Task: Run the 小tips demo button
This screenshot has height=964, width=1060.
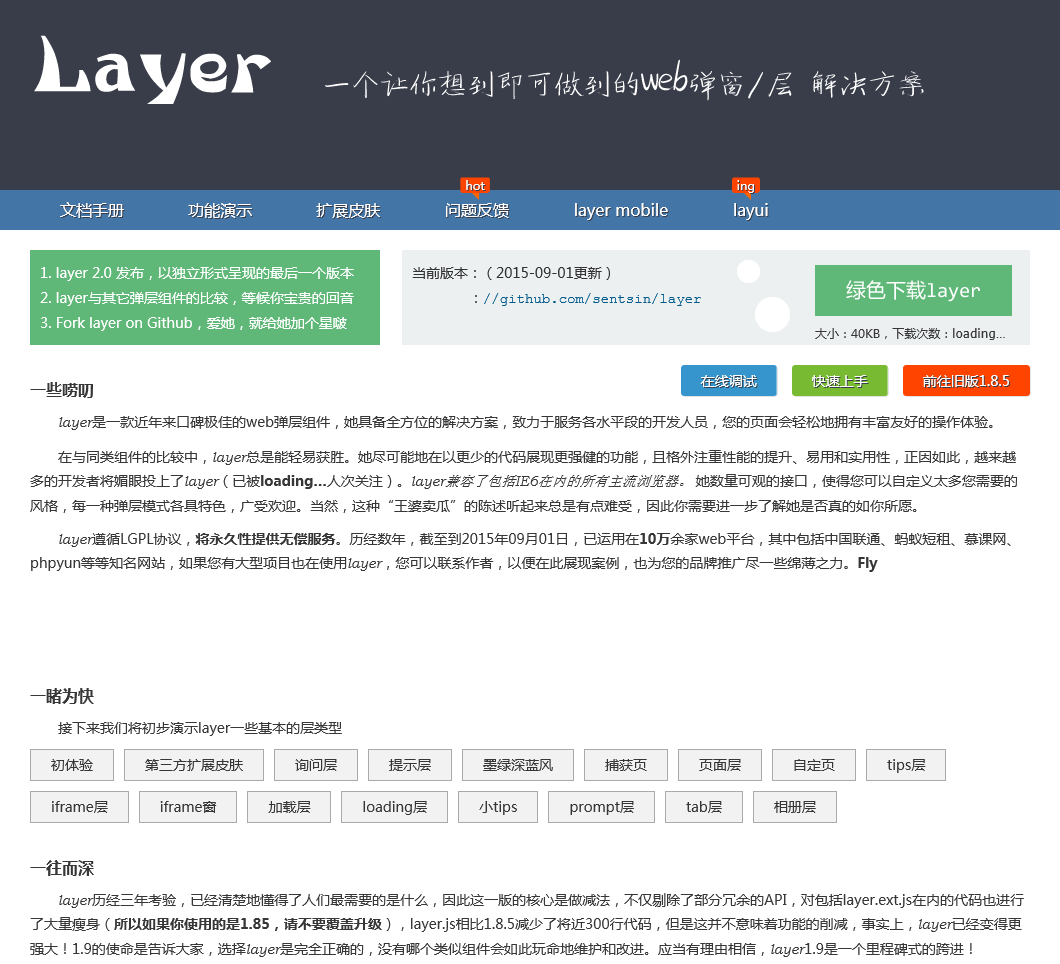Action: click(498, 807)
